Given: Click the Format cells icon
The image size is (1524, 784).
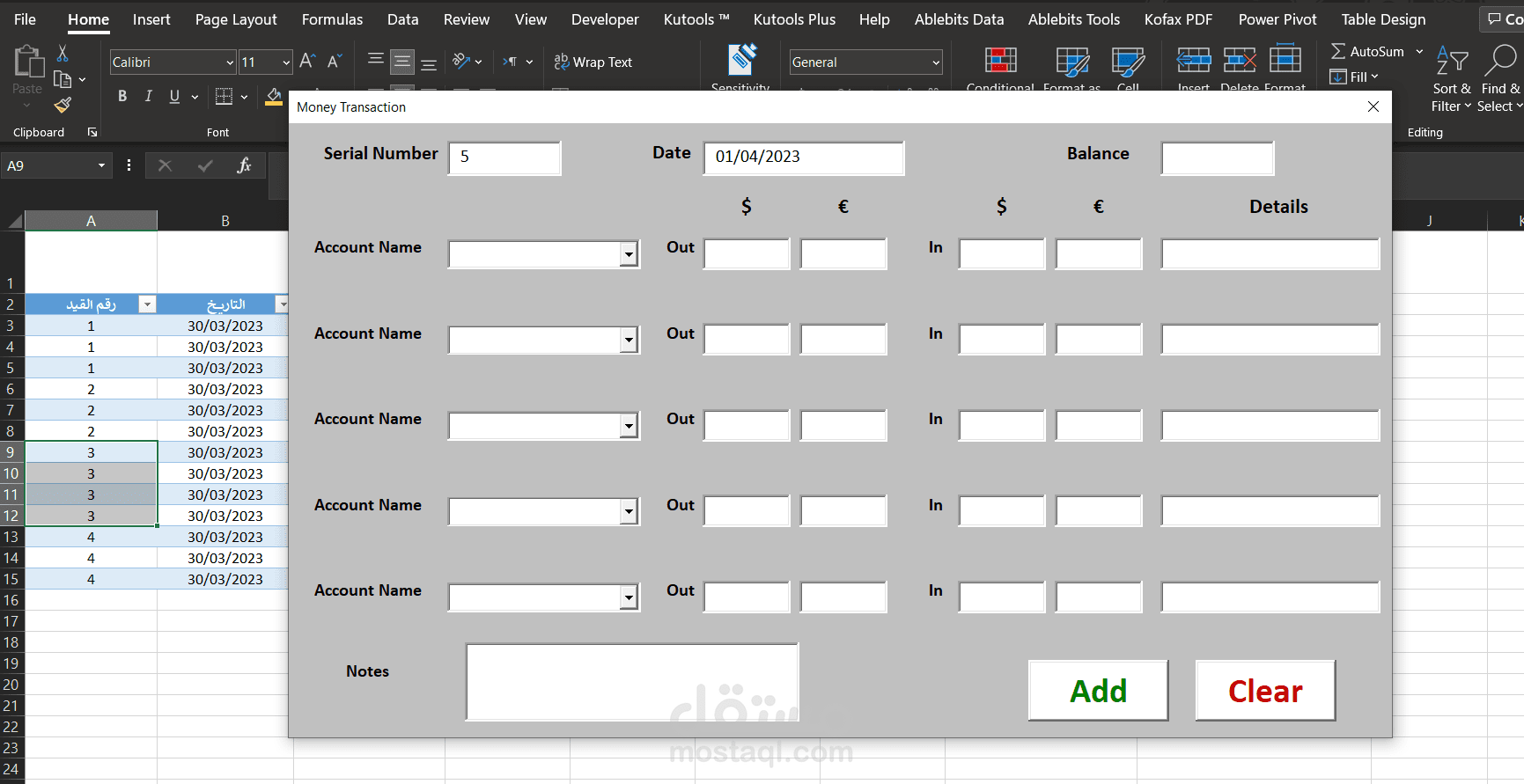Looking at the screenshot, I should (1285, 60).
